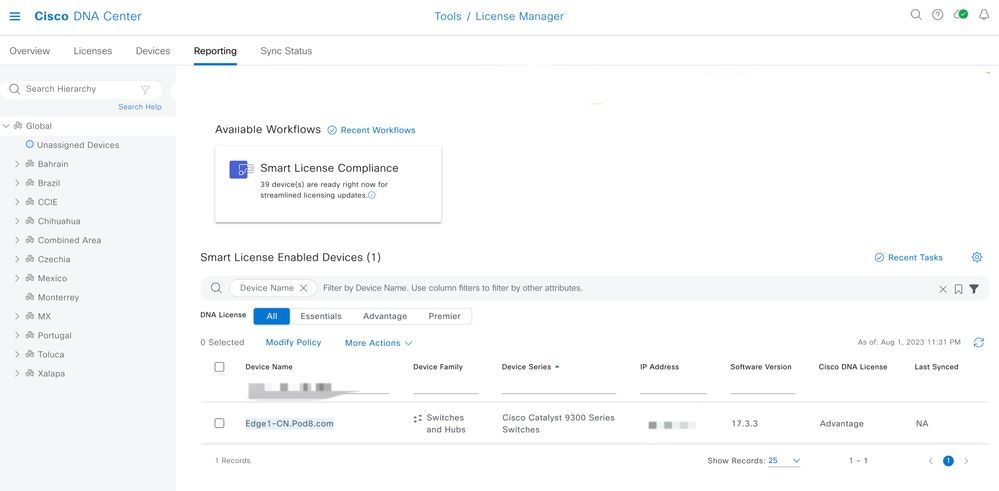Image resolution: width=999 pixels, height=491 pixels.
Task: Select the Premier license filter
Action: pos(445,317)
